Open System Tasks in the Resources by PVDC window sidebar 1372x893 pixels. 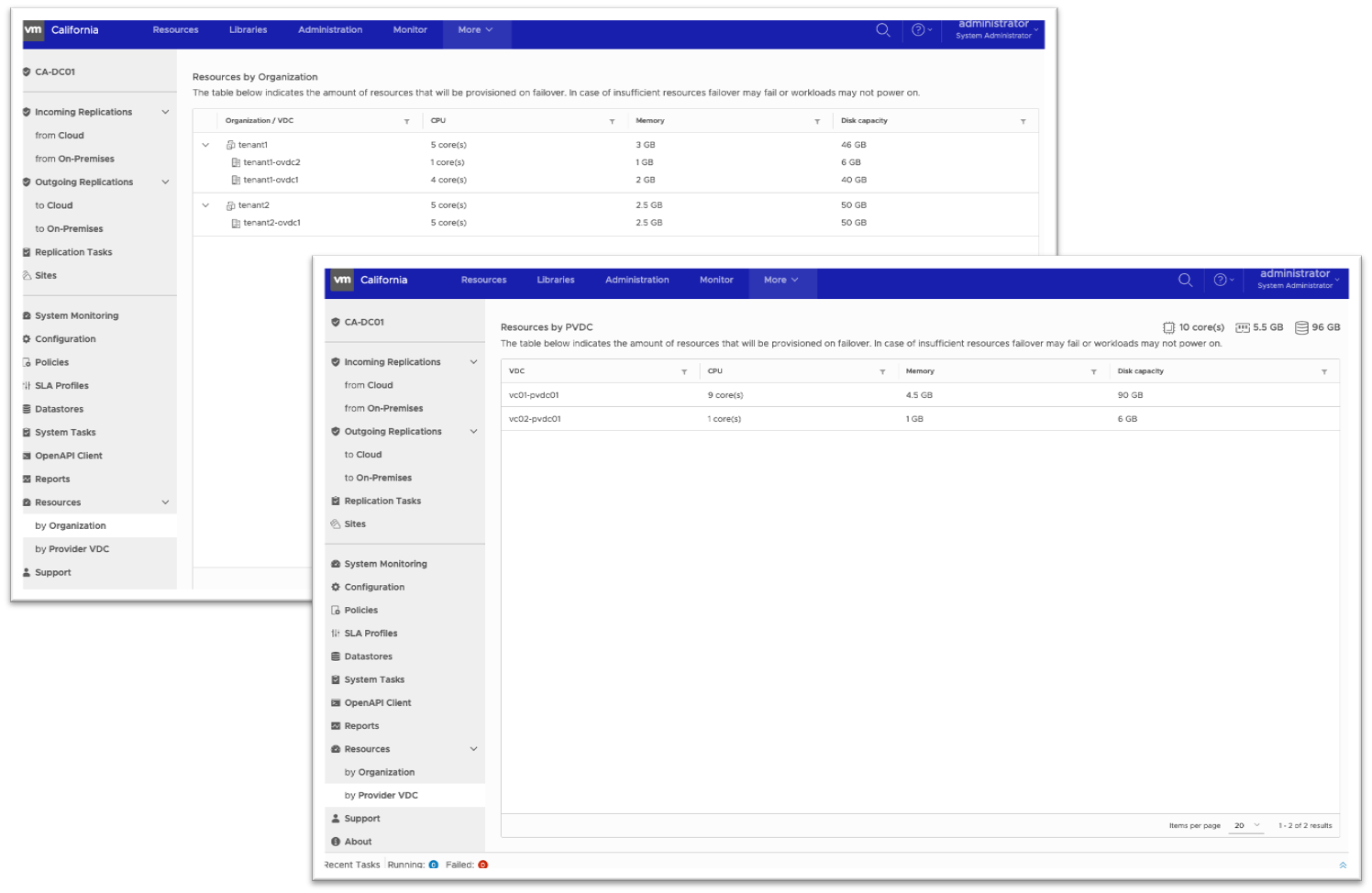tap(374, 679)
